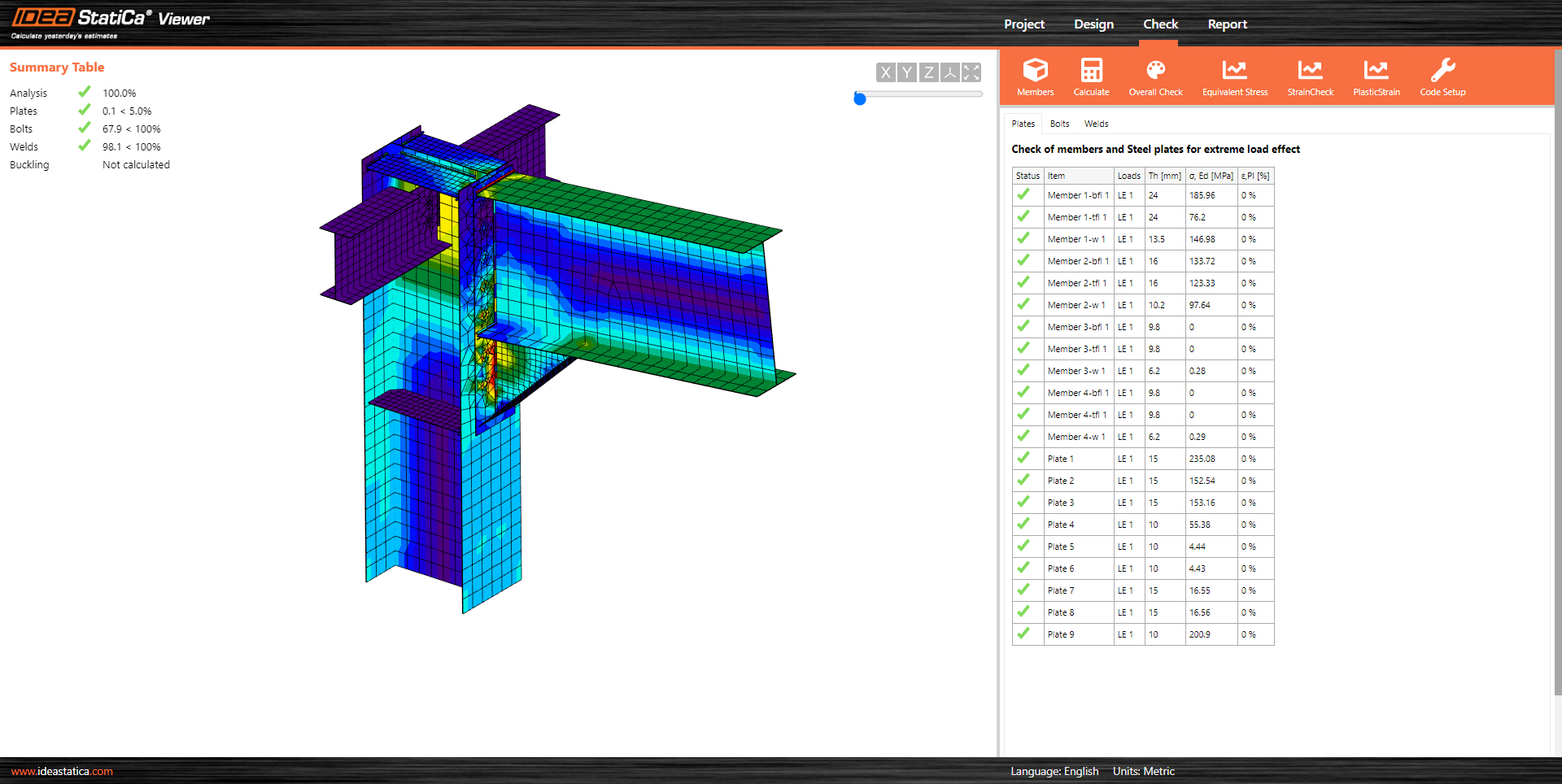Toggle the X-axis view orientation
Viewport: 1562px width, 784px height.
885,72
